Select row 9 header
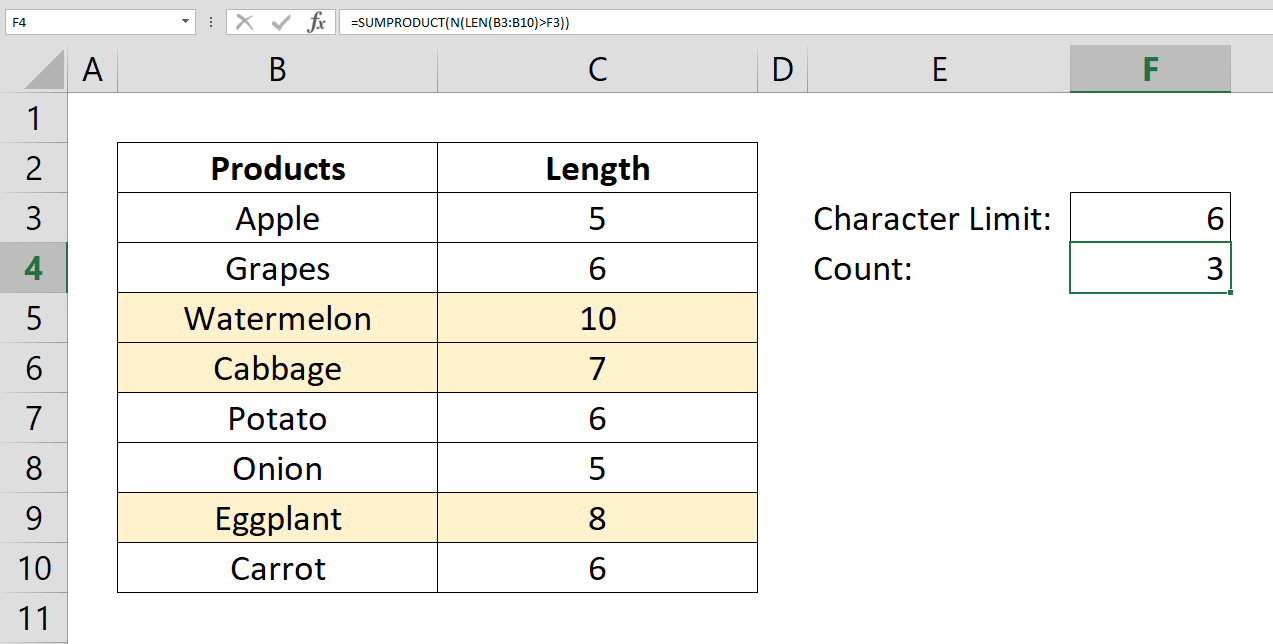Viewport: 1273px width, 644px height. click(x=34, y=518)
